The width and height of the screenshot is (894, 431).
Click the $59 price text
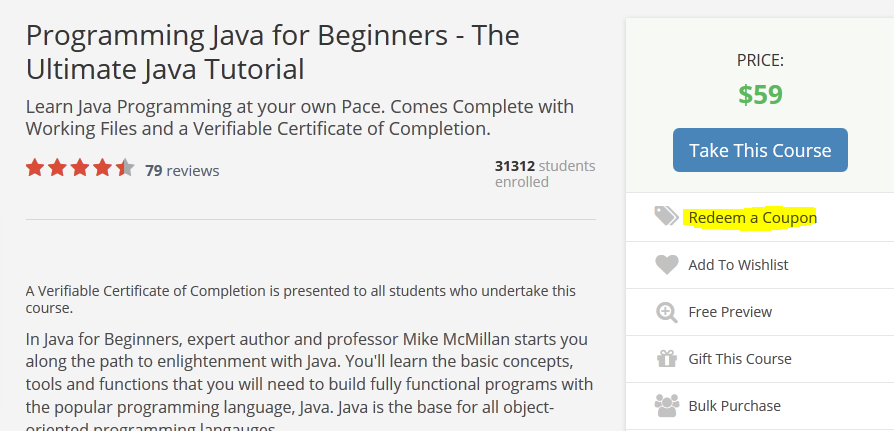coord(760,95)
